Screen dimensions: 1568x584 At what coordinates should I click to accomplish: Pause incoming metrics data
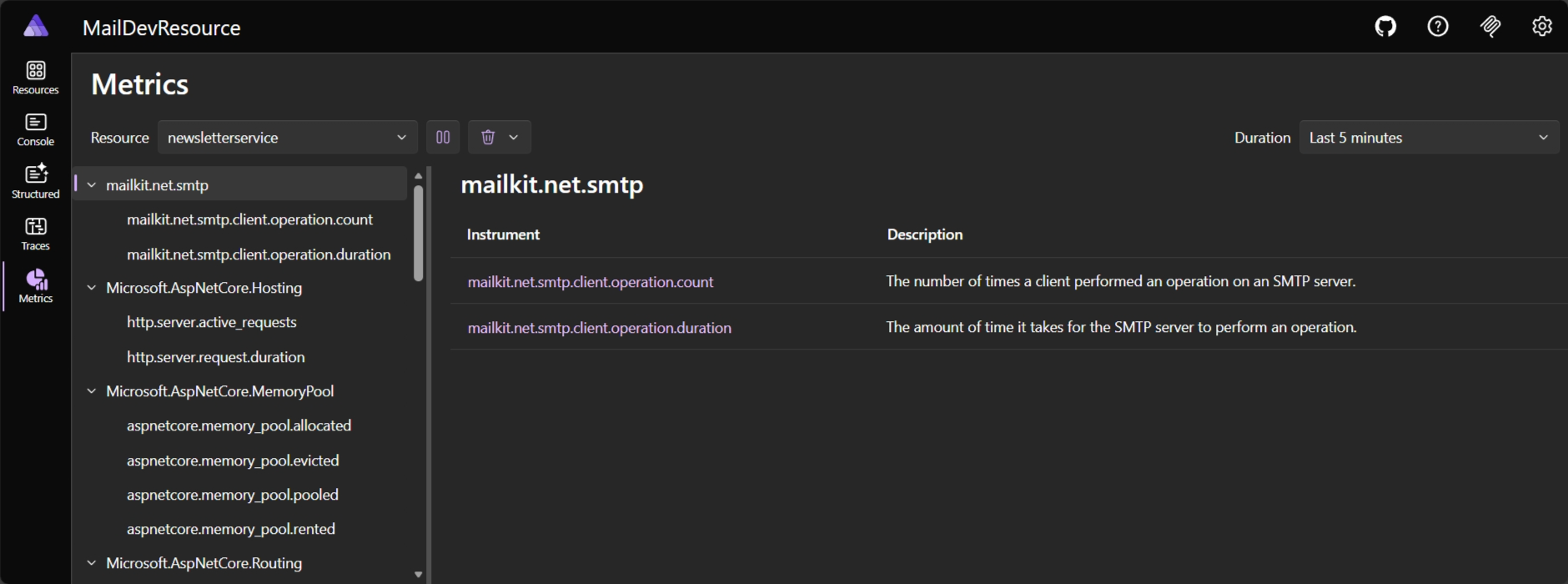pos(443,137)
